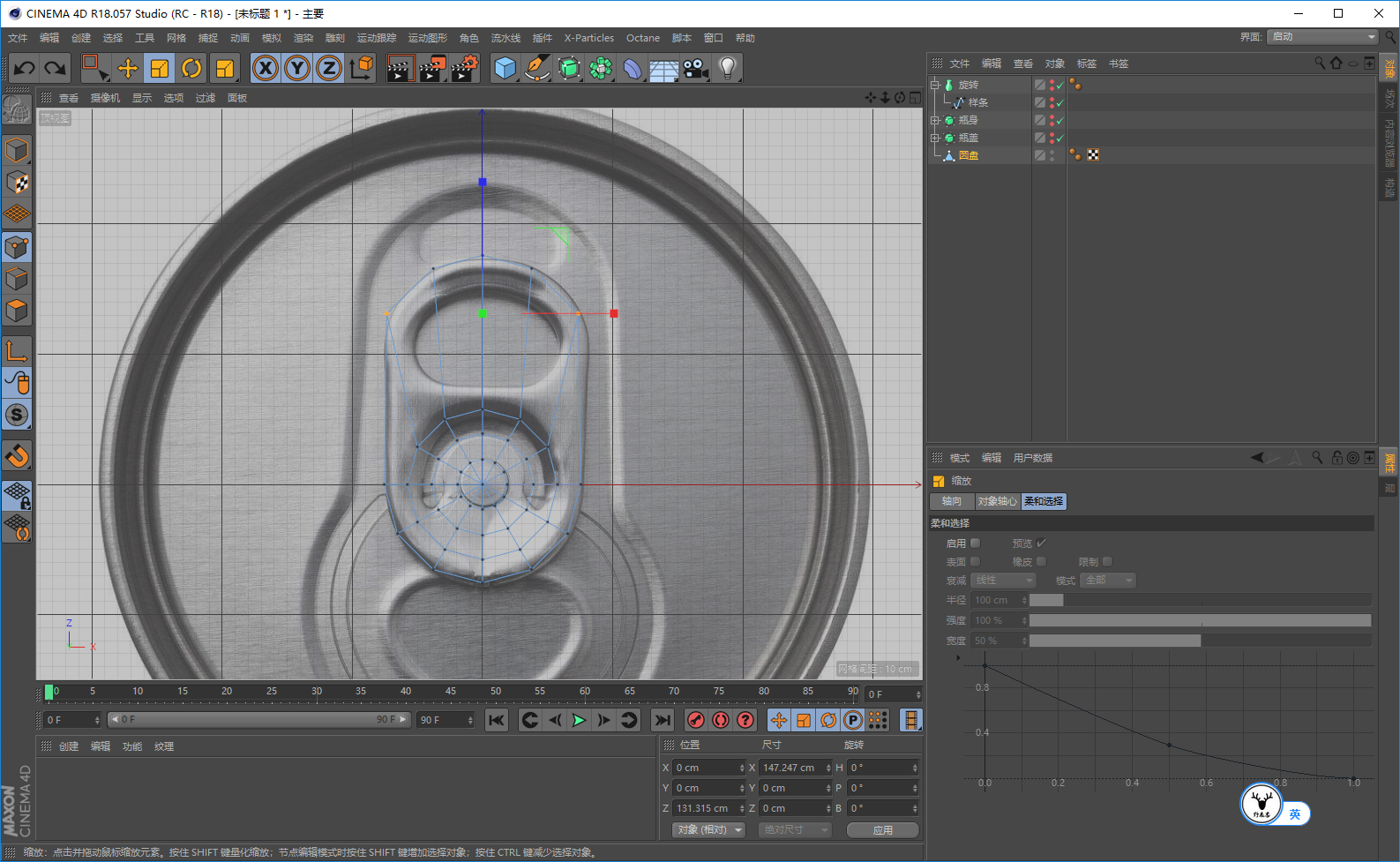Play the animation forward

coord(579,720)
